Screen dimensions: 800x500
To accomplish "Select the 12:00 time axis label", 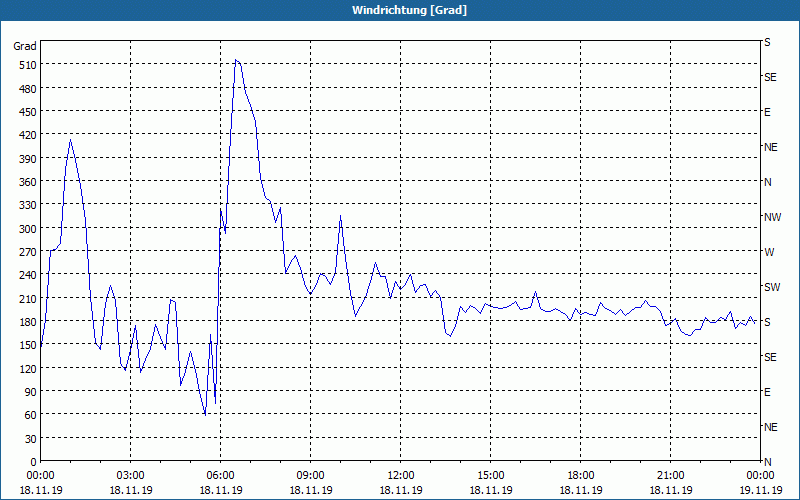I will point(400,475).
